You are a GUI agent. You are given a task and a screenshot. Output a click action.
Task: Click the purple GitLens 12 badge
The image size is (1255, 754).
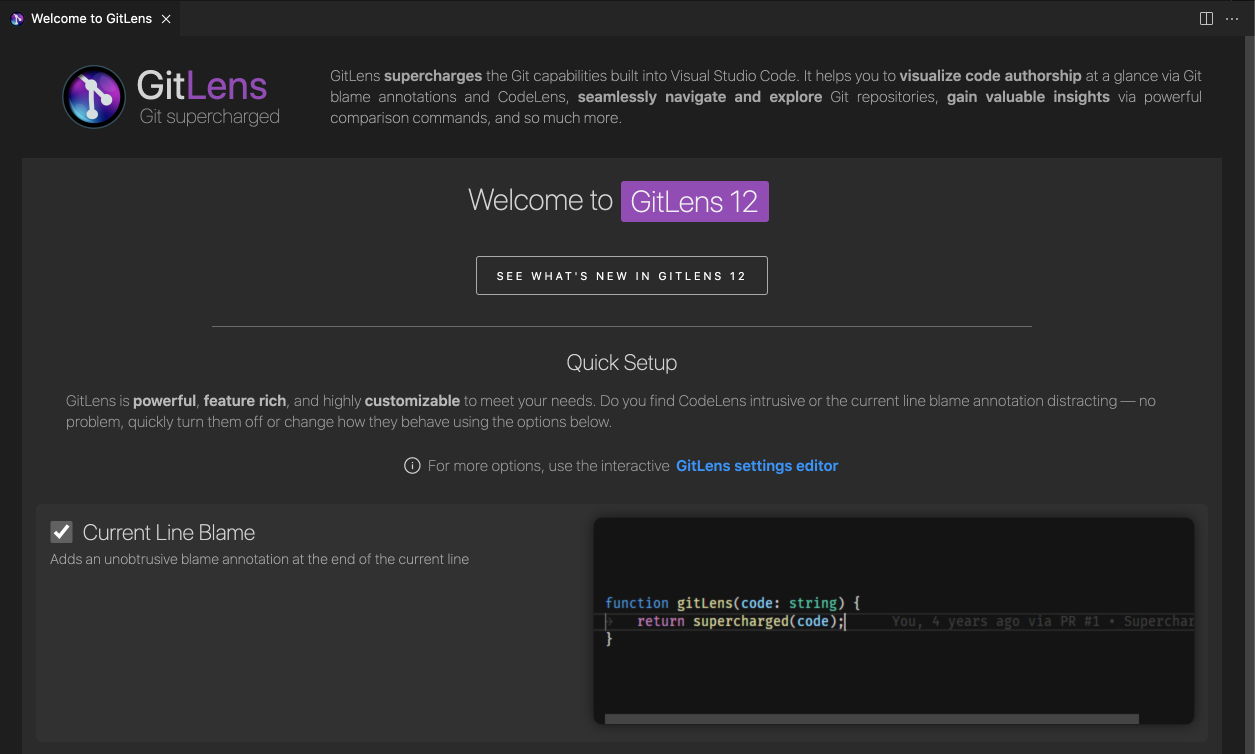[x=694, y=201]
